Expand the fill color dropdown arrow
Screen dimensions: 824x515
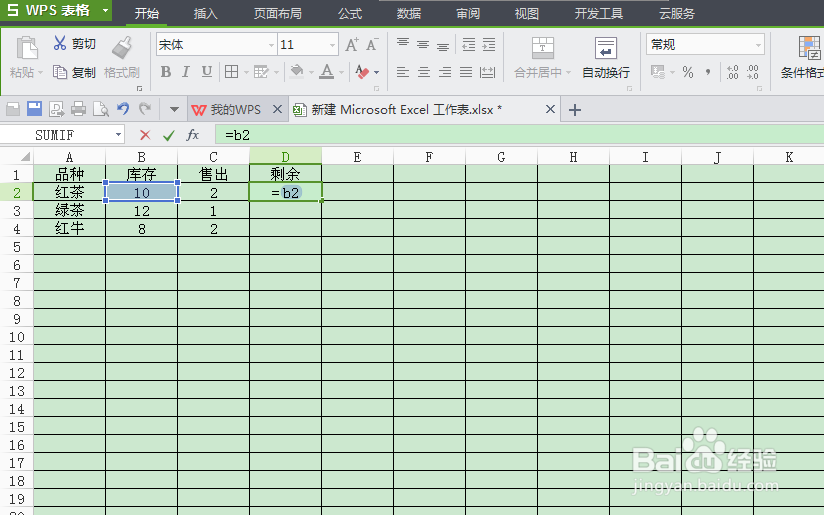point(311,72)
